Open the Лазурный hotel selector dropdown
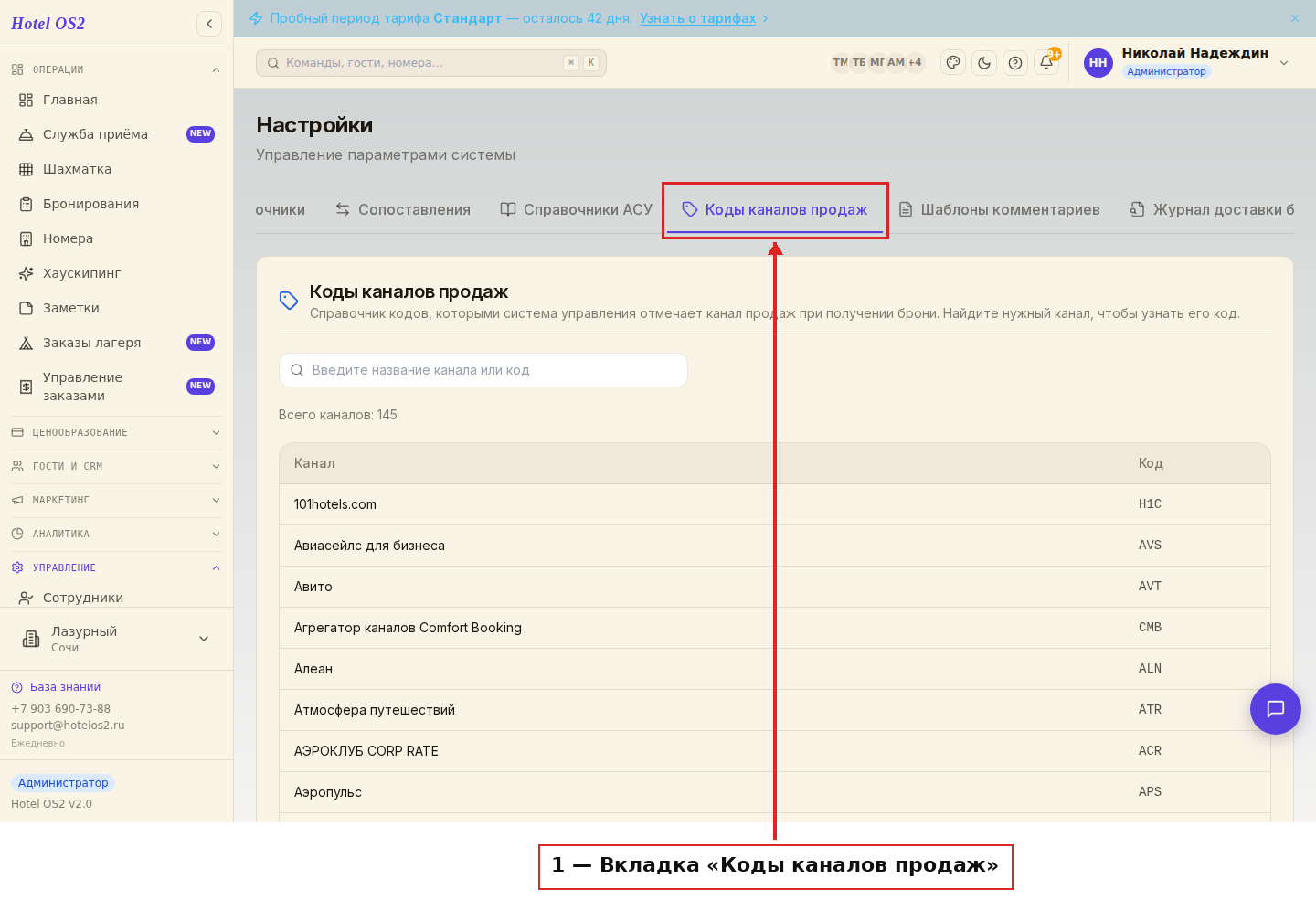Screen dimensions: 1316x911 [x=116, y=639]
